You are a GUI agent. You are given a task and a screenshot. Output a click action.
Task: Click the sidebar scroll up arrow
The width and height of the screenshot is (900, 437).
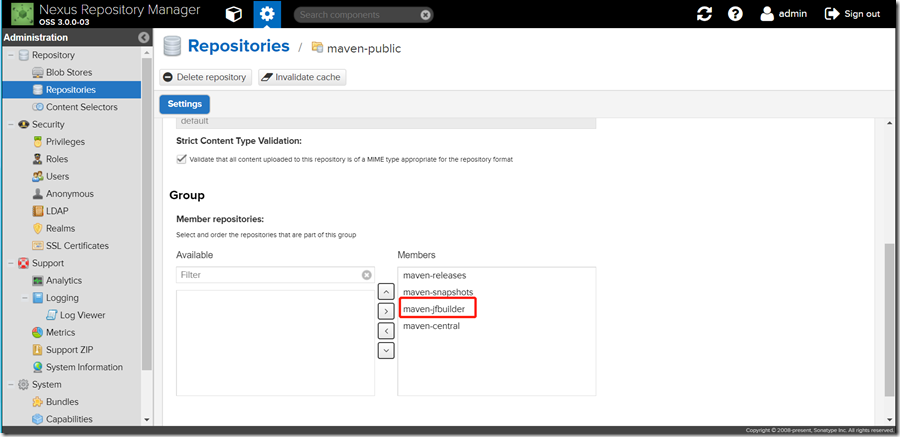coord(146,52)
